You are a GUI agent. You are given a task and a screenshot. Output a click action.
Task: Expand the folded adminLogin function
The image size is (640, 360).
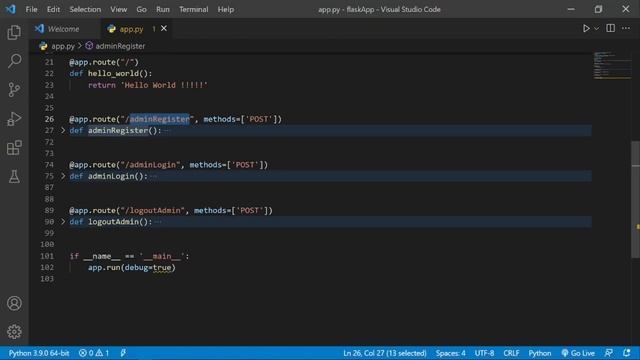[x=63, y=176]
